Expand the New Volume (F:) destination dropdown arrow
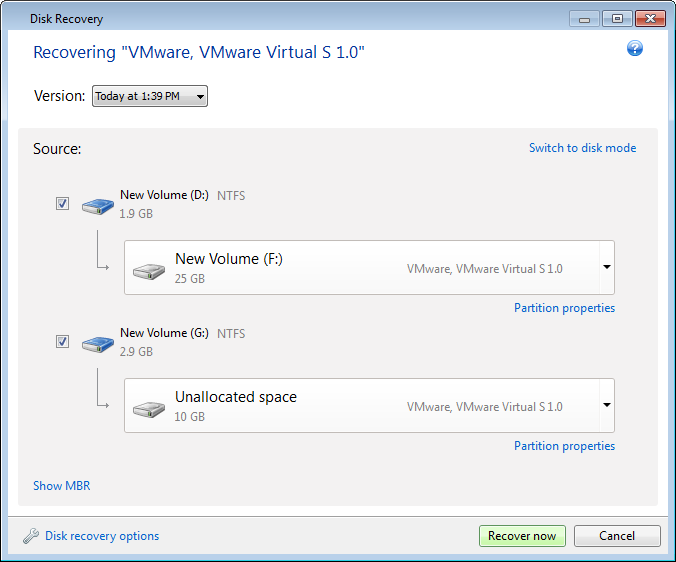Viewport: 676px width, 562px height. coord(607,267)
